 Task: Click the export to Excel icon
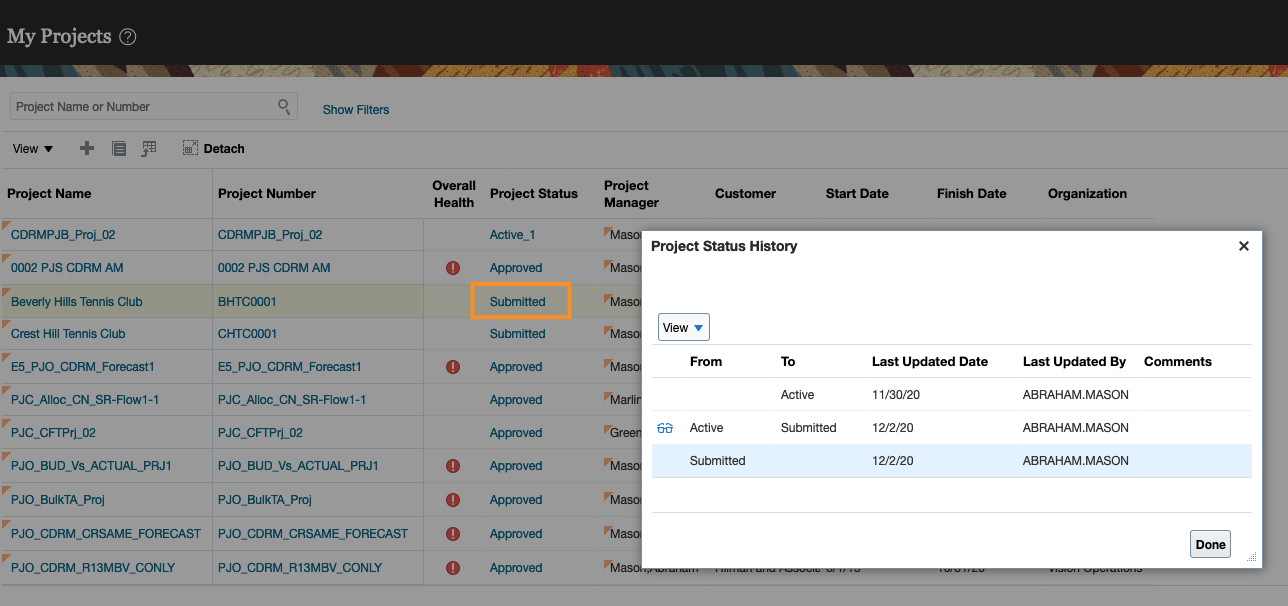[x=149, y=149]
